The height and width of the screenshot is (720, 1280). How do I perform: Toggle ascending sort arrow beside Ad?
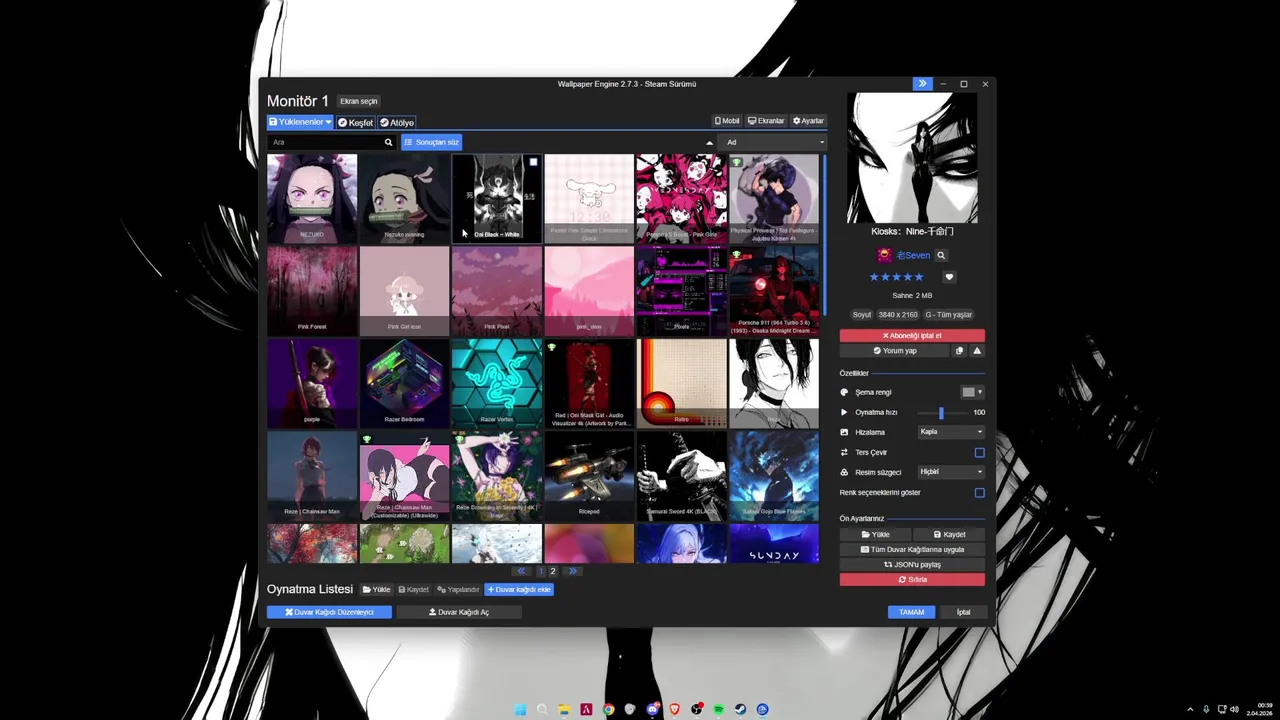click(x=710, y=142)
